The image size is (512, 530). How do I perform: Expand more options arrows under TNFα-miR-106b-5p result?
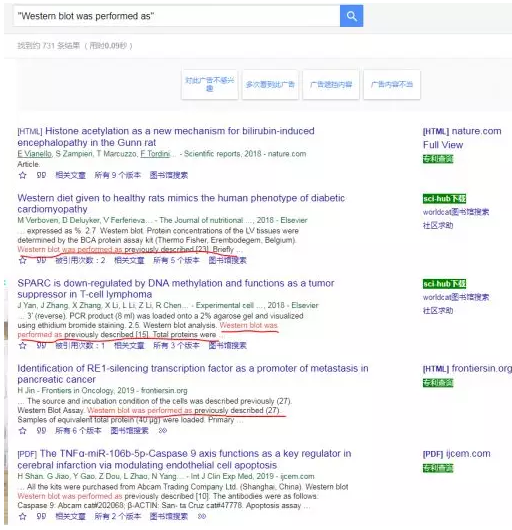[x=202, y=516]
